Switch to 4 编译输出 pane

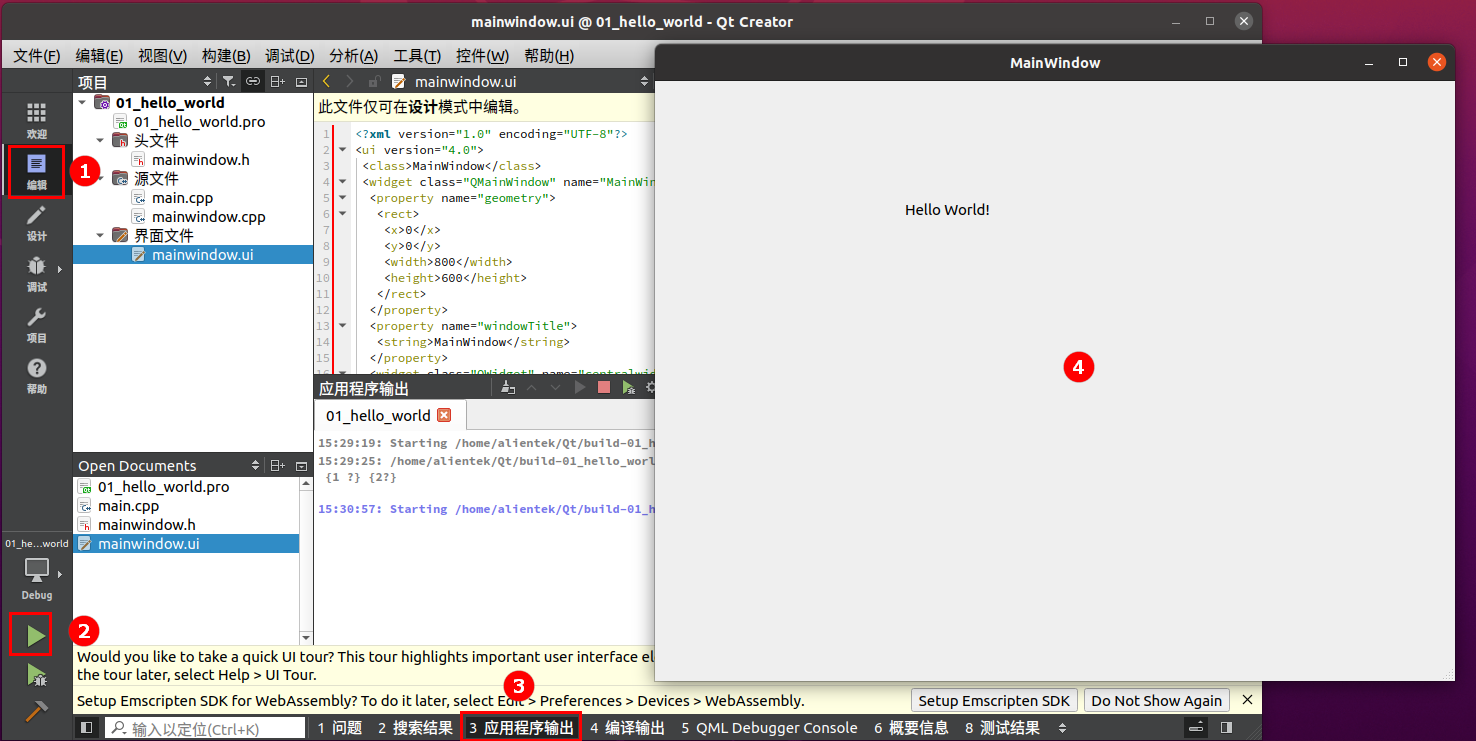[x=627, y=728]
